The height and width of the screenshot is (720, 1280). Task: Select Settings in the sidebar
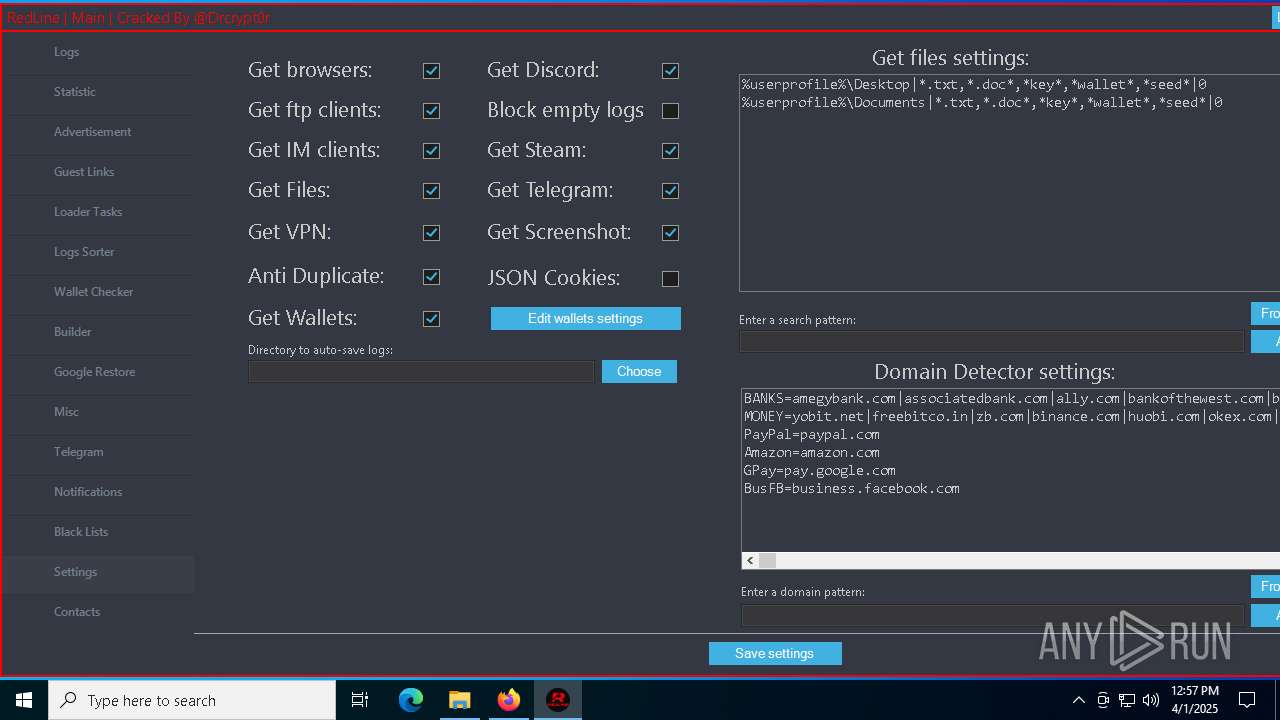(x=98, y=572)
